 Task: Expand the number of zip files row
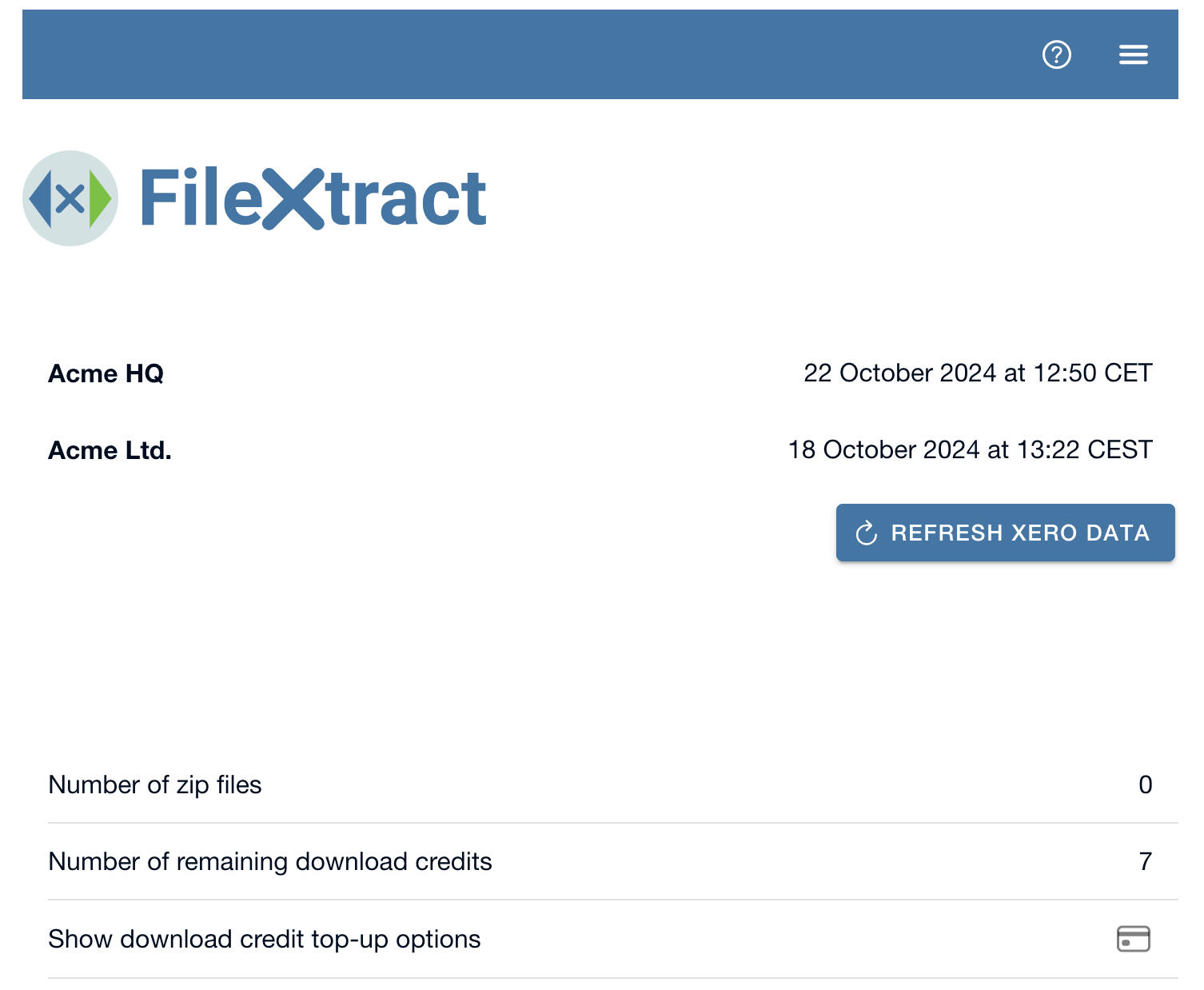pyautogui.click(x=154, y=784)
